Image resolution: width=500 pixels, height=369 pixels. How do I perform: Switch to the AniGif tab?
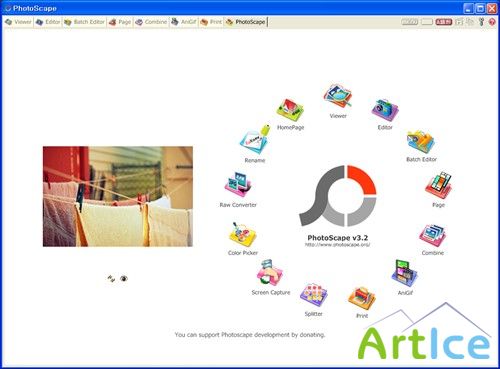click(x=184, y=22)
